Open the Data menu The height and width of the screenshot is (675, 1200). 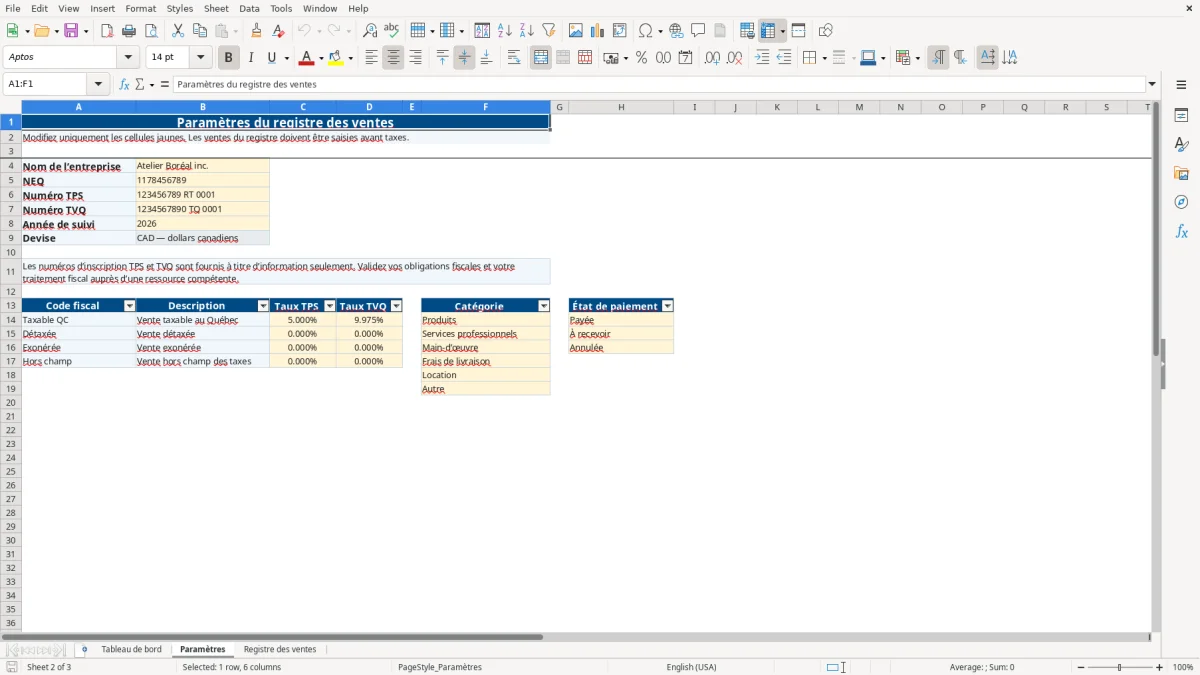(x=249, y=8)
